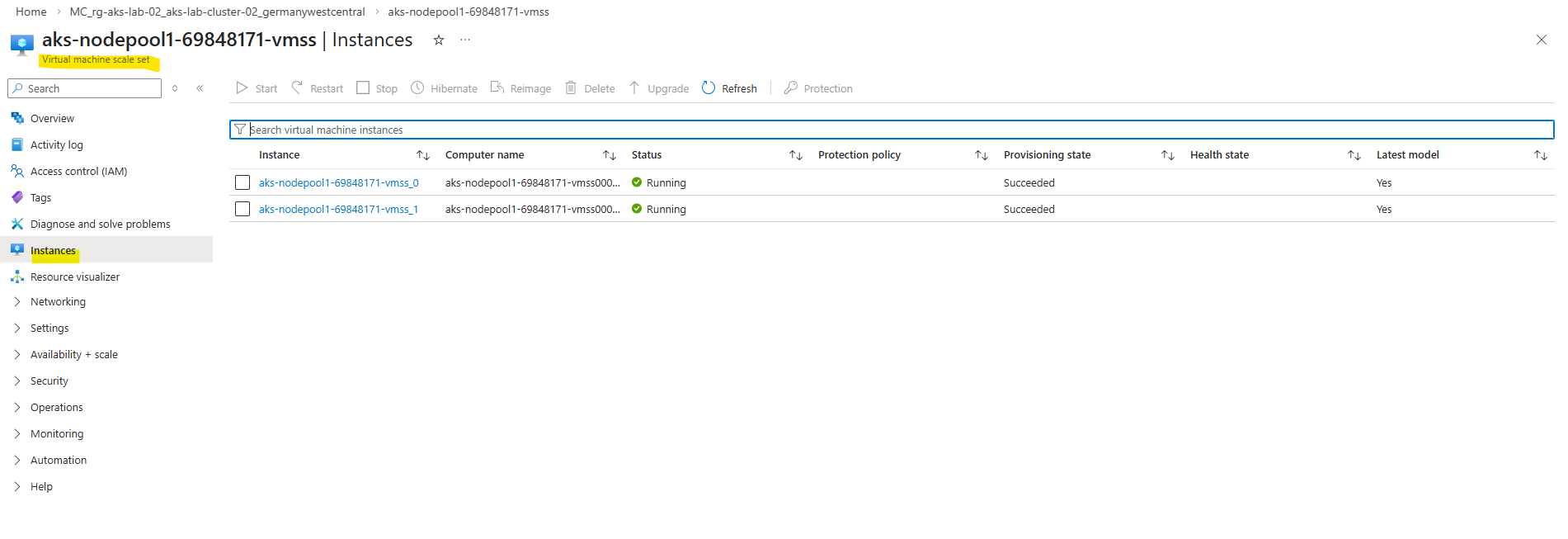Select Instances in the sidebar
This screenshot has height=539, width=1568.
(106, 250)
